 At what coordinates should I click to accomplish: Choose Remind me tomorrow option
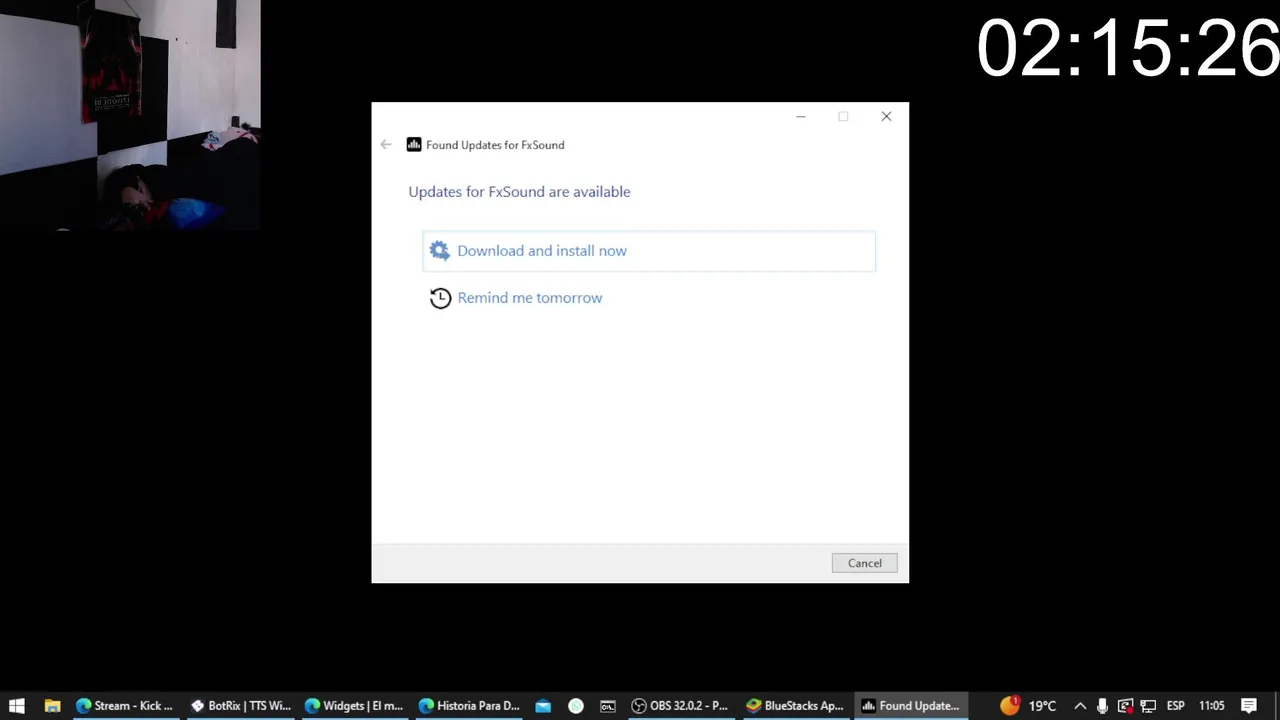529,298
